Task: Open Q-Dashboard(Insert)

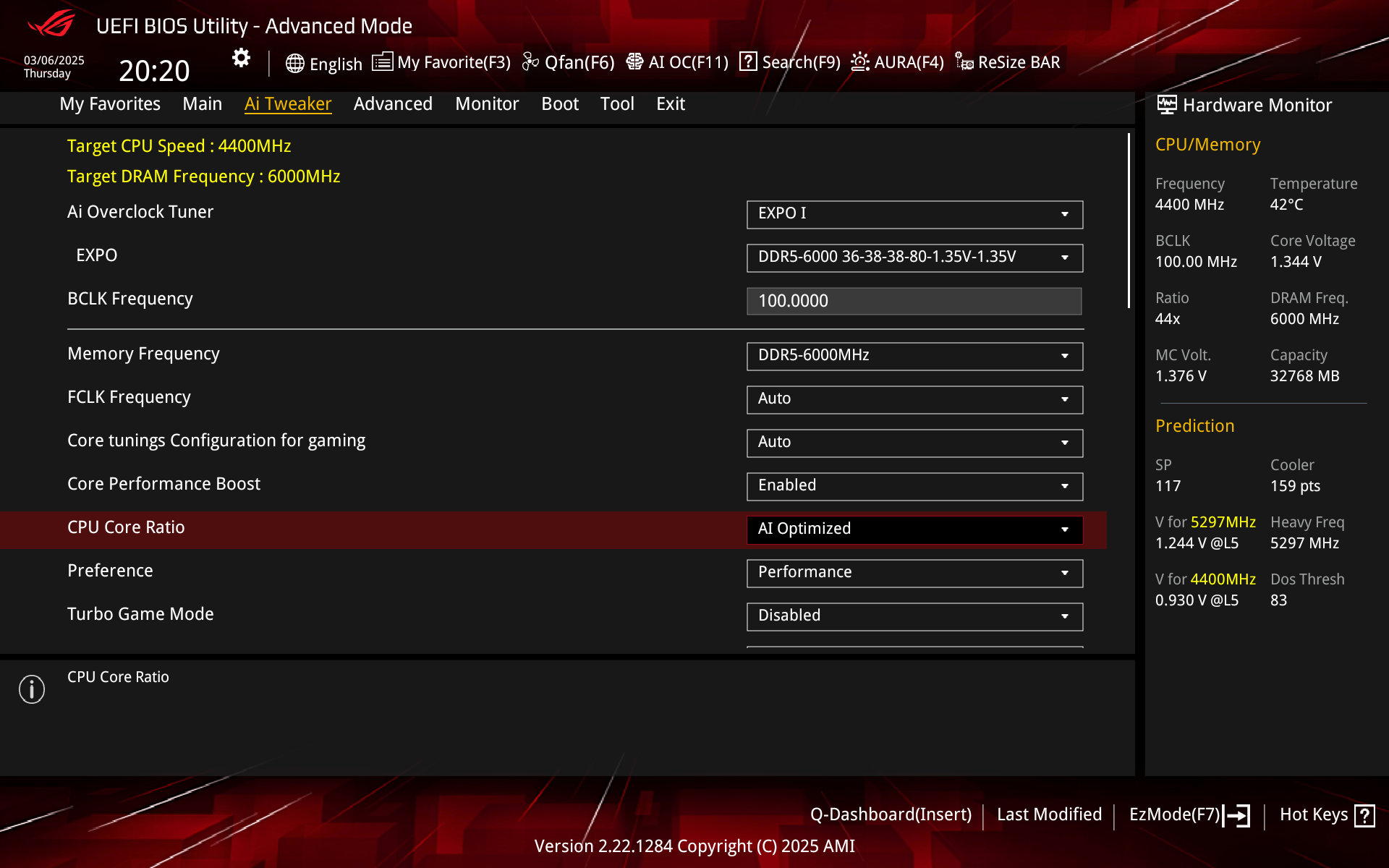Action: pos(891,814)
